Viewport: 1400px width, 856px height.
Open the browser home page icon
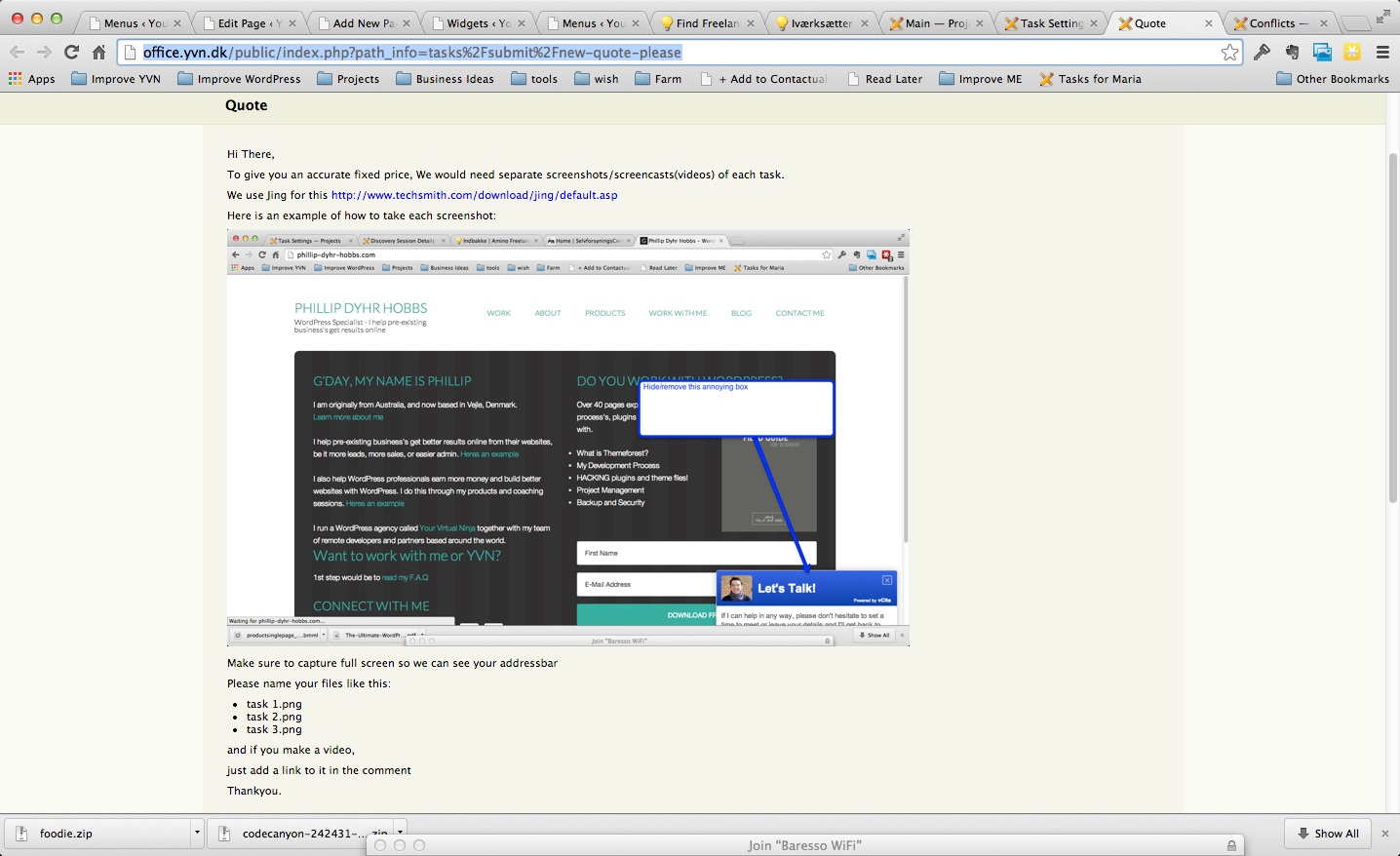click(98, 52)
